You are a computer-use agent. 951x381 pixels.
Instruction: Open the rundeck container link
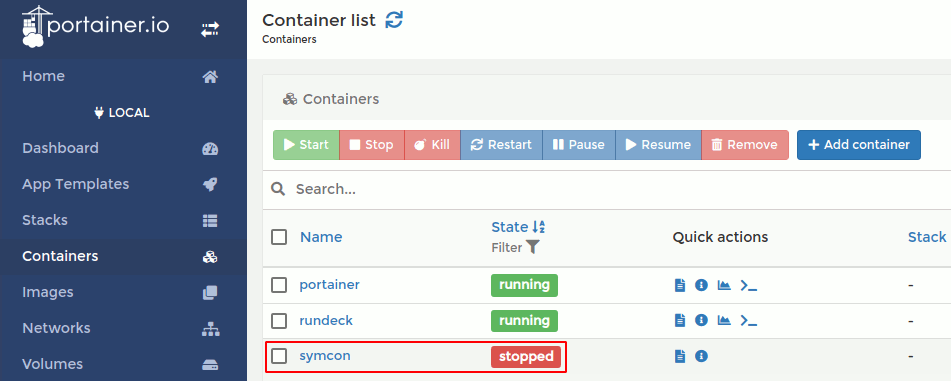(326, 320)
